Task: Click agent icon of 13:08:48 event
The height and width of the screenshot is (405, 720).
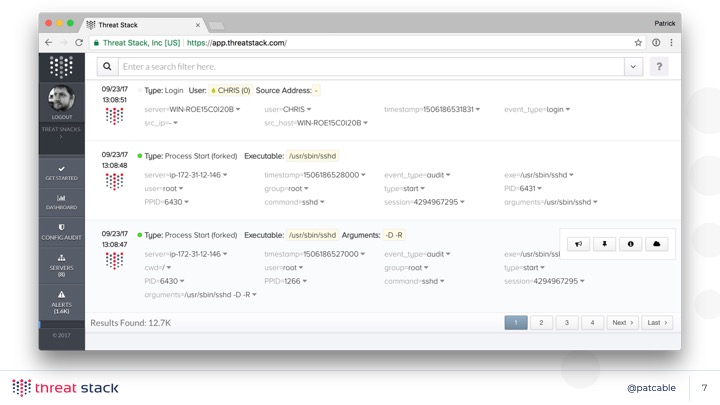Action: click(x=114, y=181)
